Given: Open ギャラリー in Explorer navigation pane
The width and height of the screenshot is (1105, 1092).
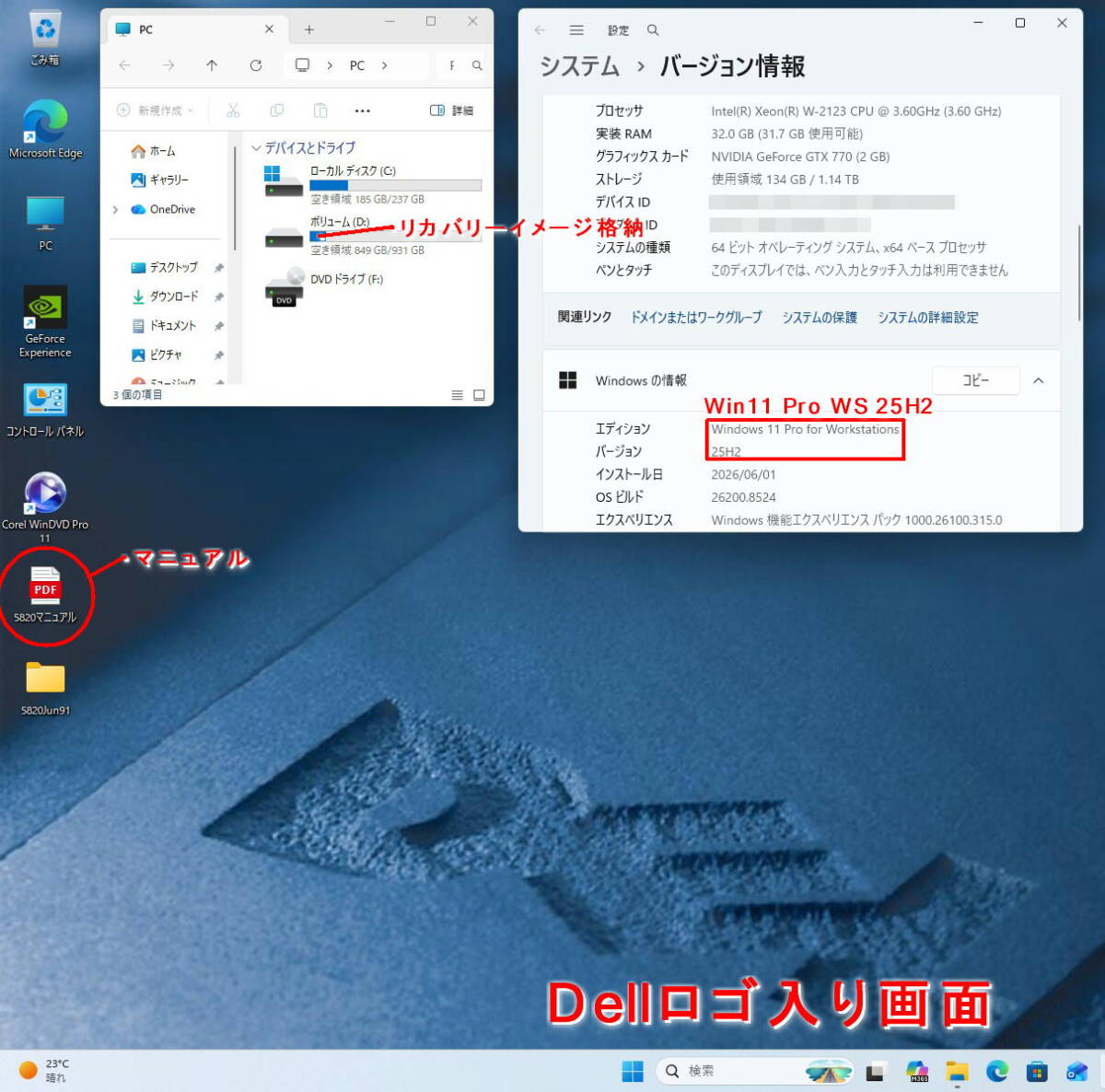Looking at the screenshot, I should point(159,180).
